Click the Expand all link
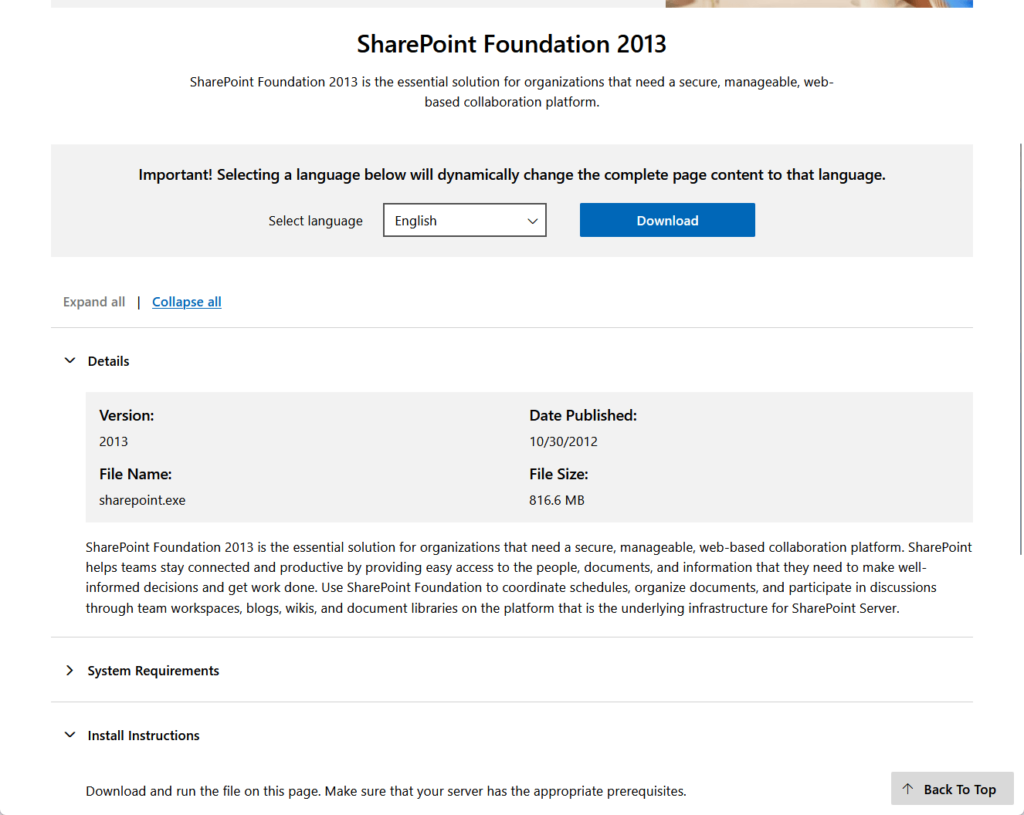 point(94,302)
